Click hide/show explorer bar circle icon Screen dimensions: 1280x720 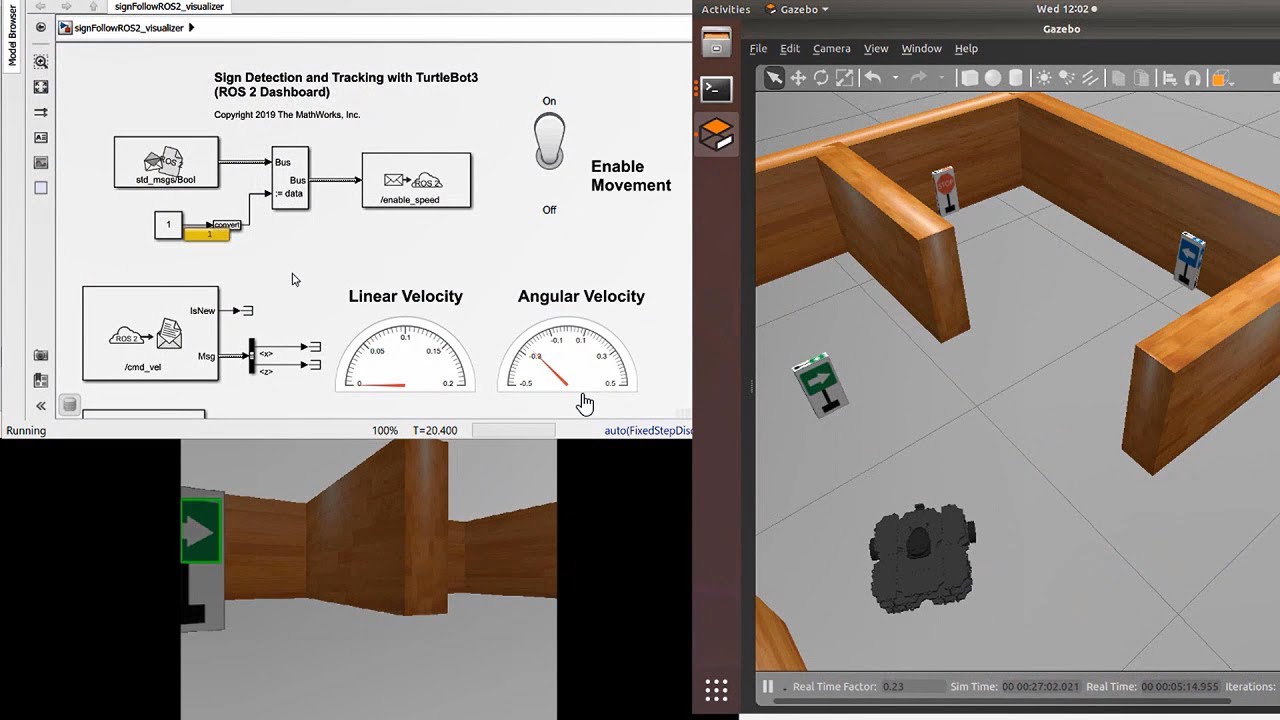pyautogui.click(x=41, y=28)
